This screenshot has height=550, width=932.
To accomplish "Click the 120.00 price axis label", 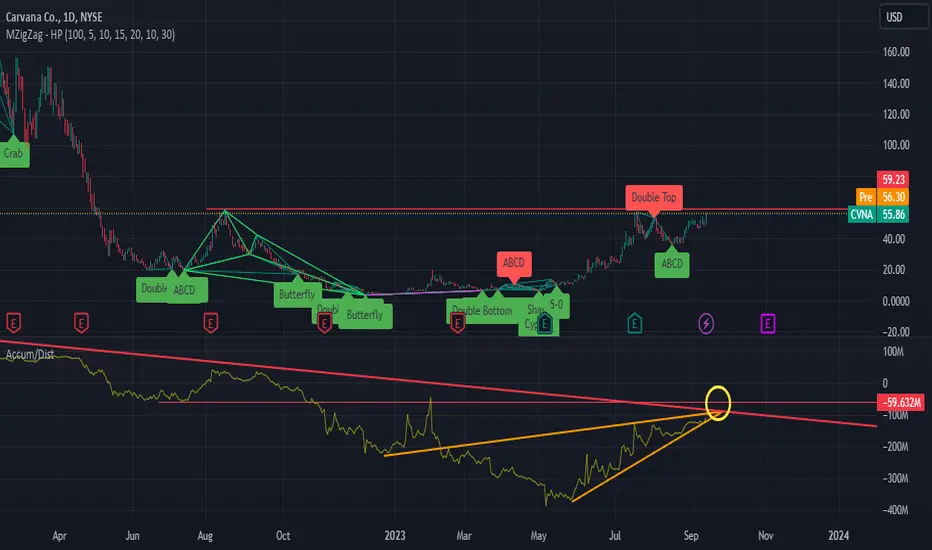I will click(x=896, y=114).
